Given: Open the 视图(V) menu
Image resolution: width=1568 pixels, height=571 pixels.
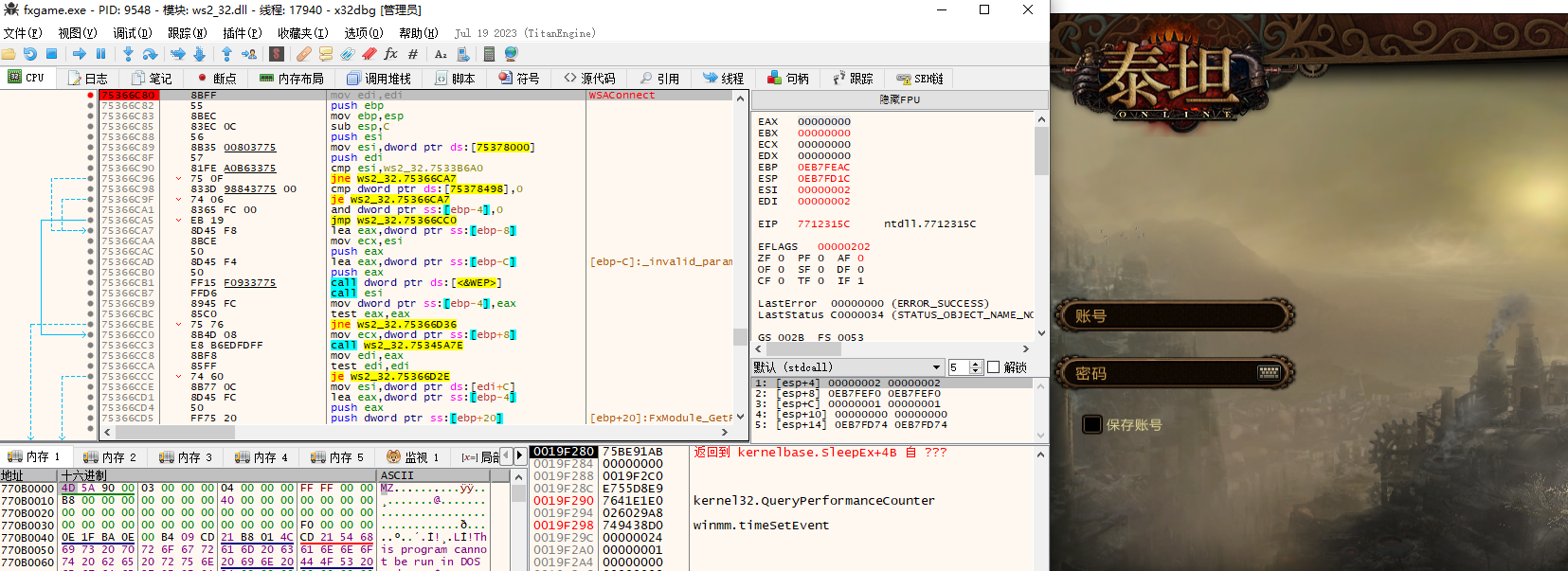Looking at the screenshot, I should click(77, 33).
